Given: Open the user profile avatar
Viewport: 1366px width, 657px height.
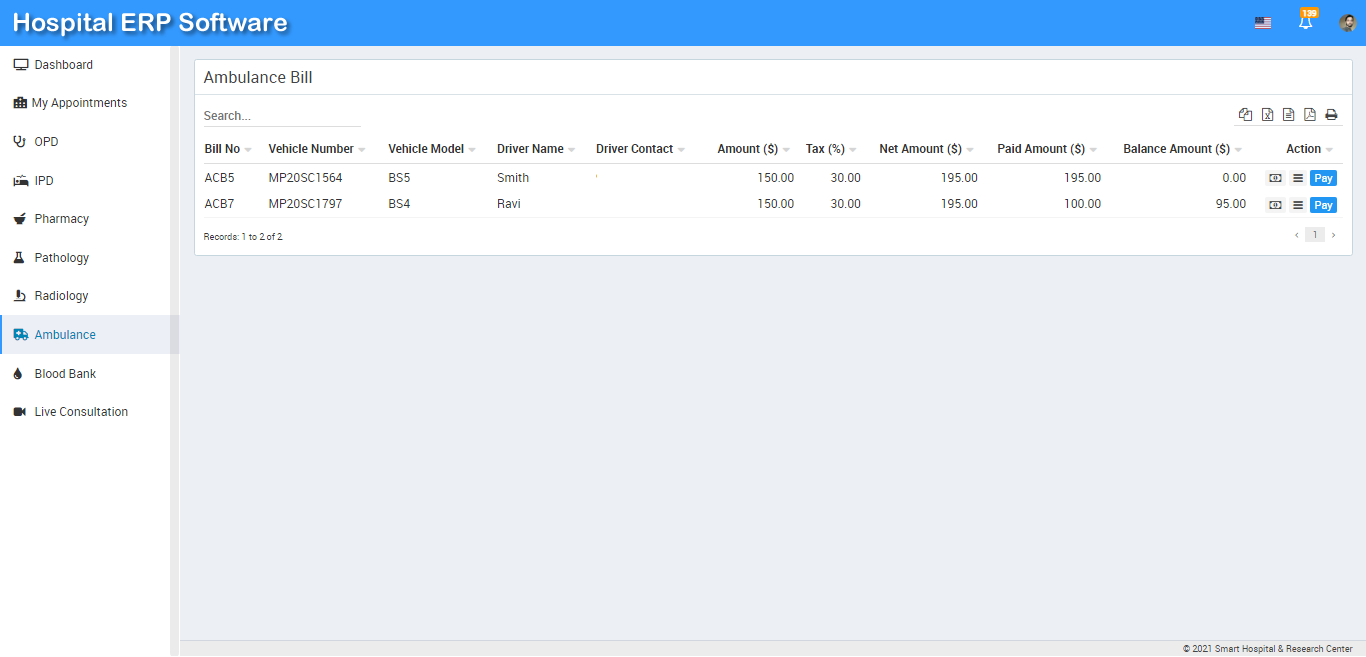Looking at the screenshot, I should point(1347,23).
